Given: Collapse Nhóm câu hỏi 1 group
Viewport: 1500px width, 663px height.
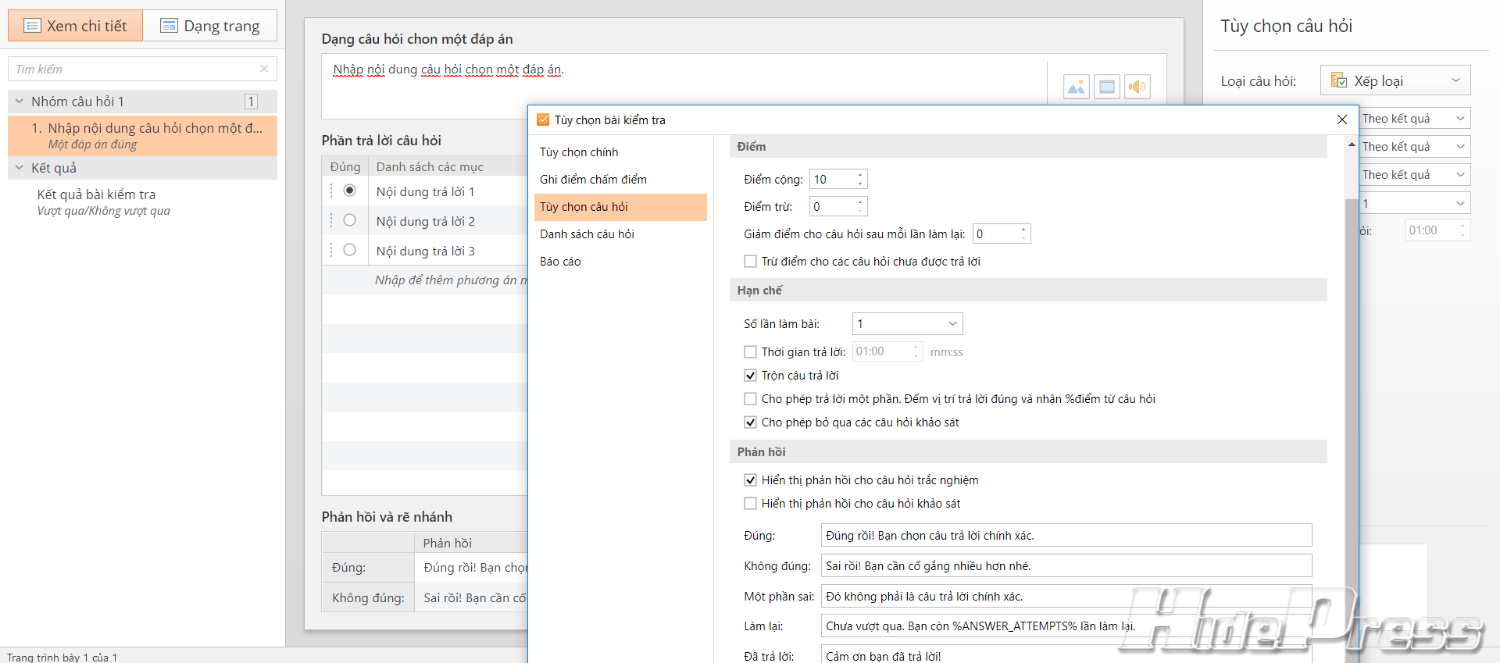Looking at the screenshot, I should 19,101.
